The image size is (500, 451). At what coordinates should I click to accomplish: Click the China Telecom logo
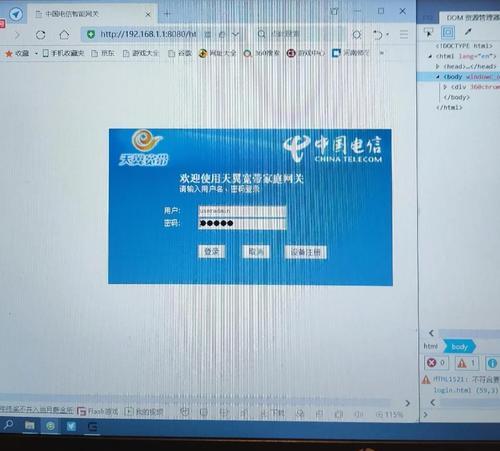click(x=332, y=148)
